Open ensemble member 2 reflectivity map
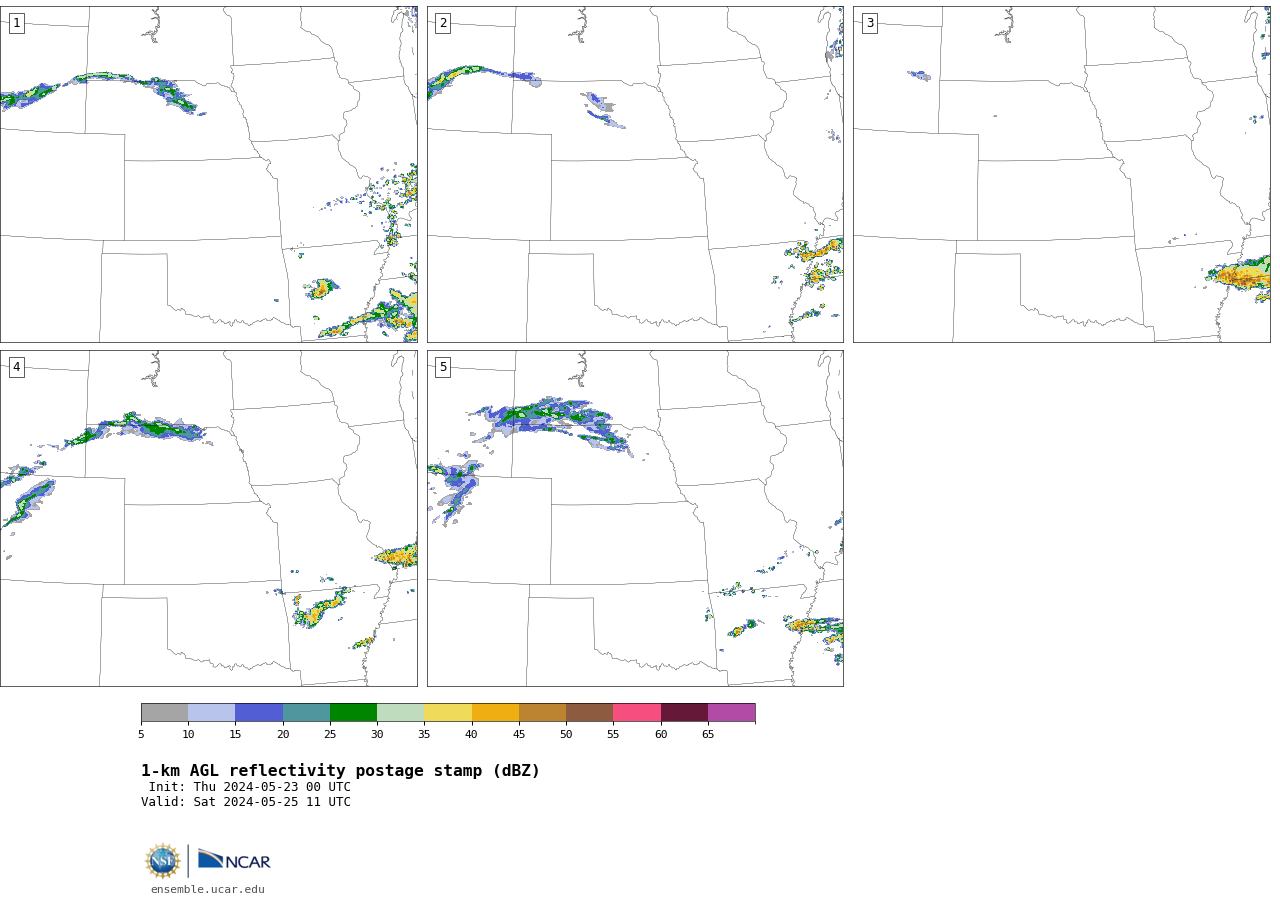 [635, 174]
